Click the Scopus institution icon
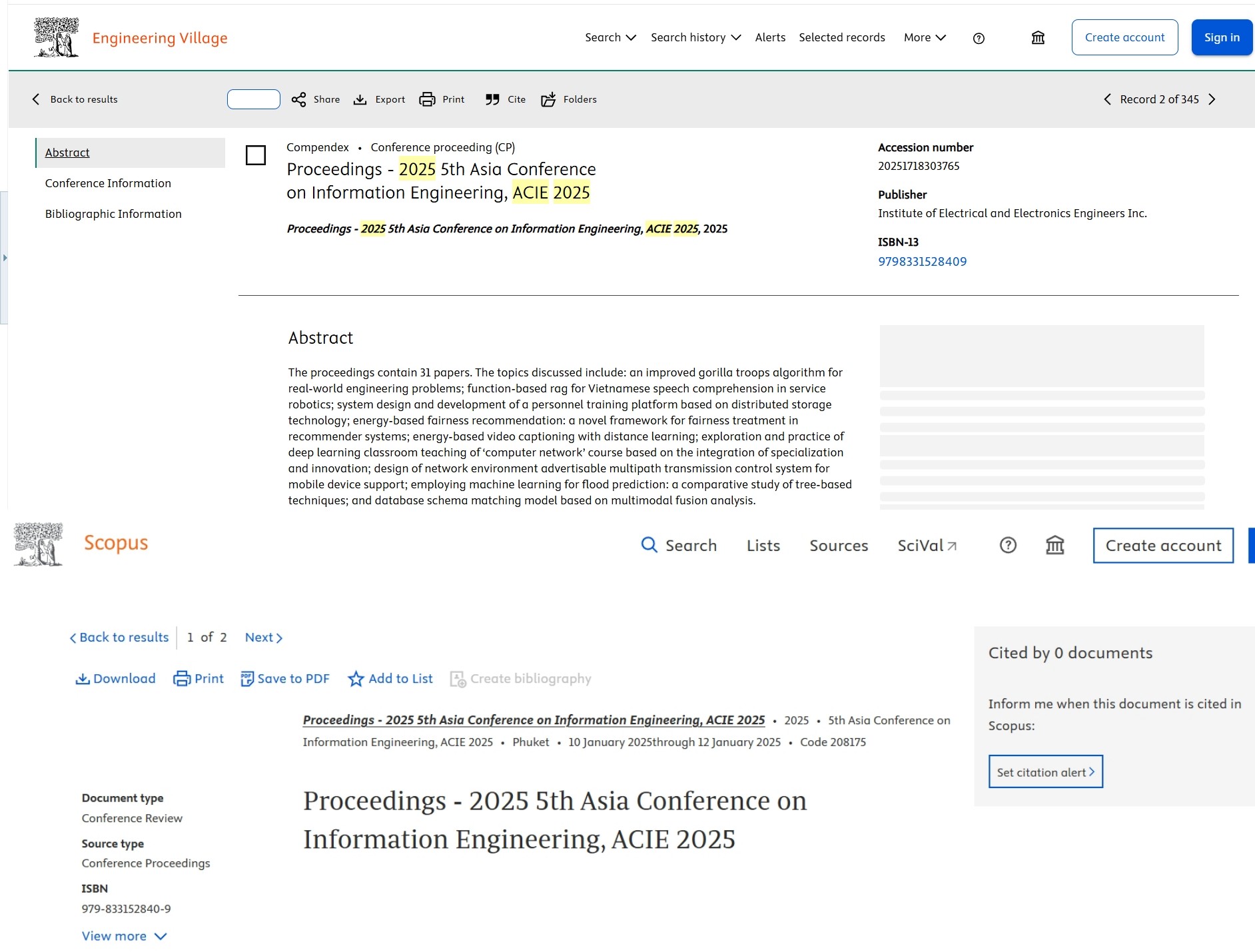Image resolution: width=1255 pixels, height=952 pixels. [x=1054, y=545]
